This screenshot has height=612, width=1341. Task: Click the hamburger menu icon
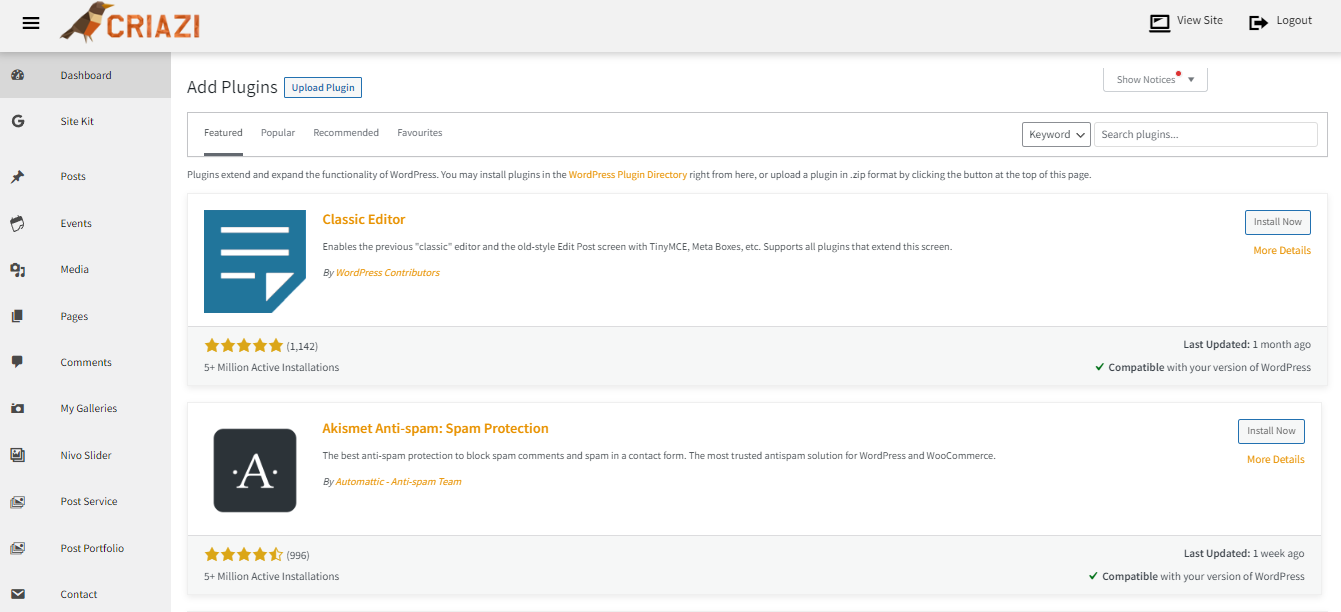pyautogui.click(x=31, y=23)
